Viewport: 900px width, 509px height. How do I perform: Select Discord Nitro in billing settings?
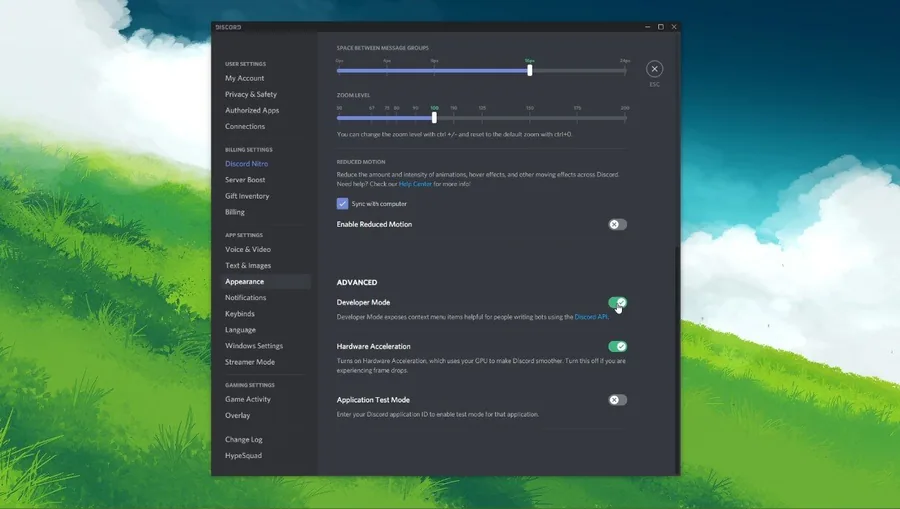click(x=246, y=164)
